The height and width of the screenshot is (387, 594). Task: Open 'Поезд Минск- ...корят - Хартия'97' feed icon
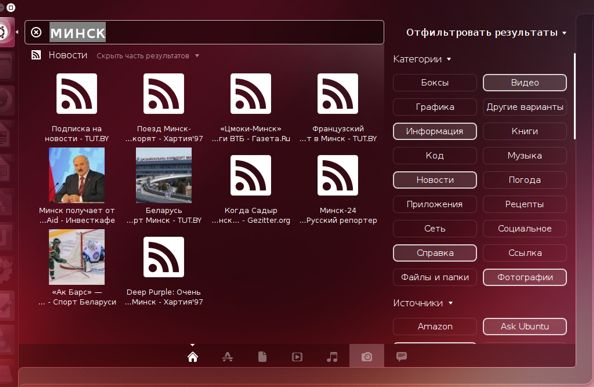[164, 94]
